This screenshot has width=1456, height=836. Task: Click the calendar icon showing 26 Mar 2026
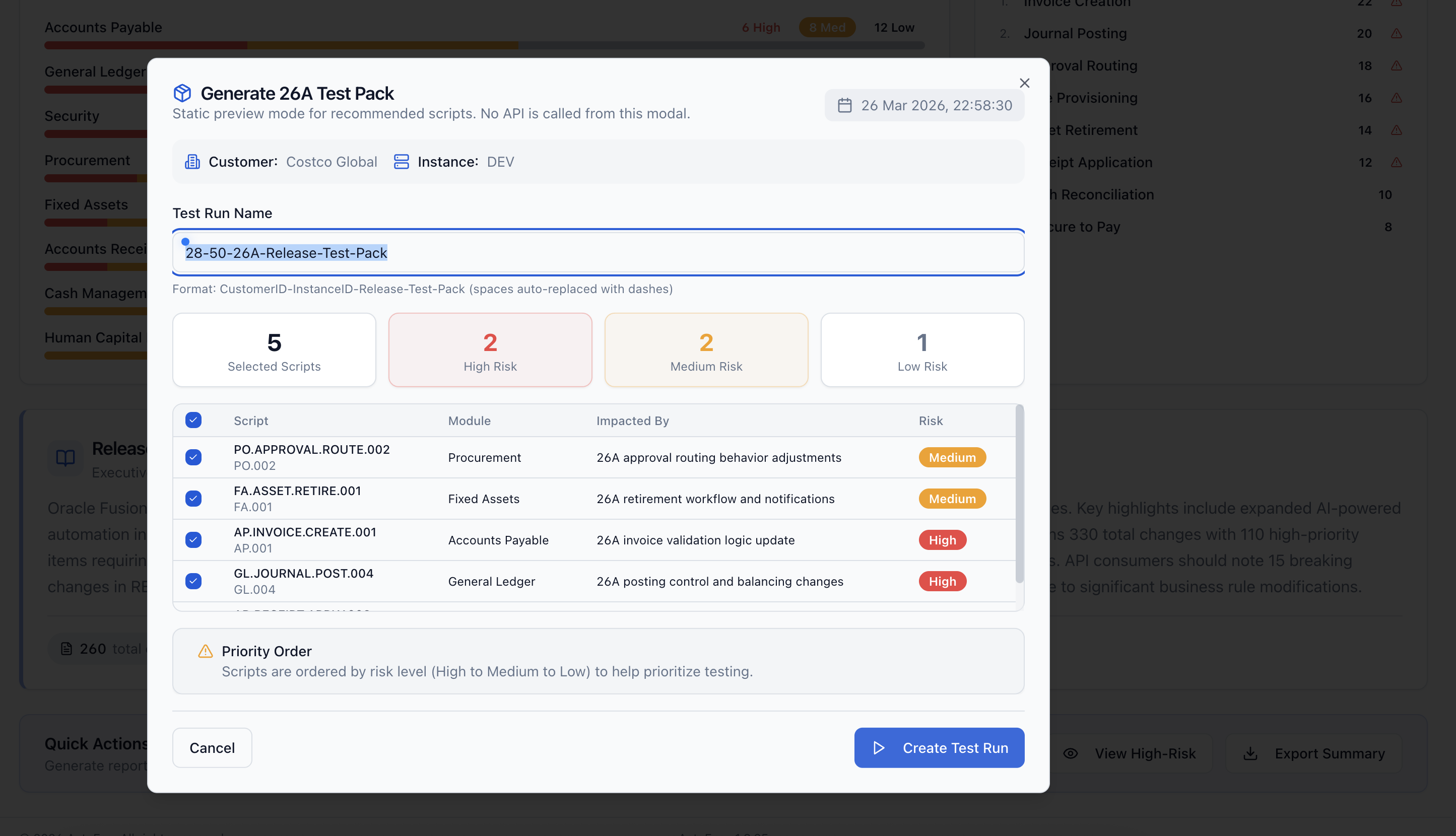tap(845, 105)
